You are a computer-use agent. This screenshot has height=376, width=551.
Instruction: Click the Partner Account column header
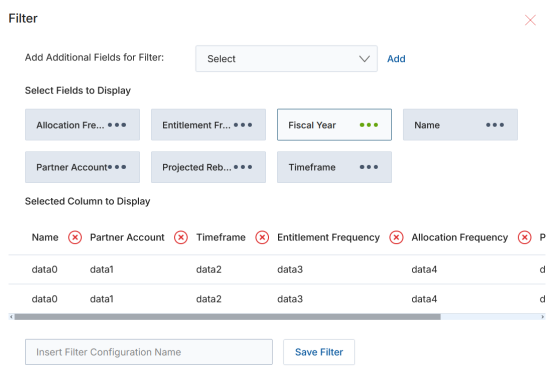(x=127, y=238)
